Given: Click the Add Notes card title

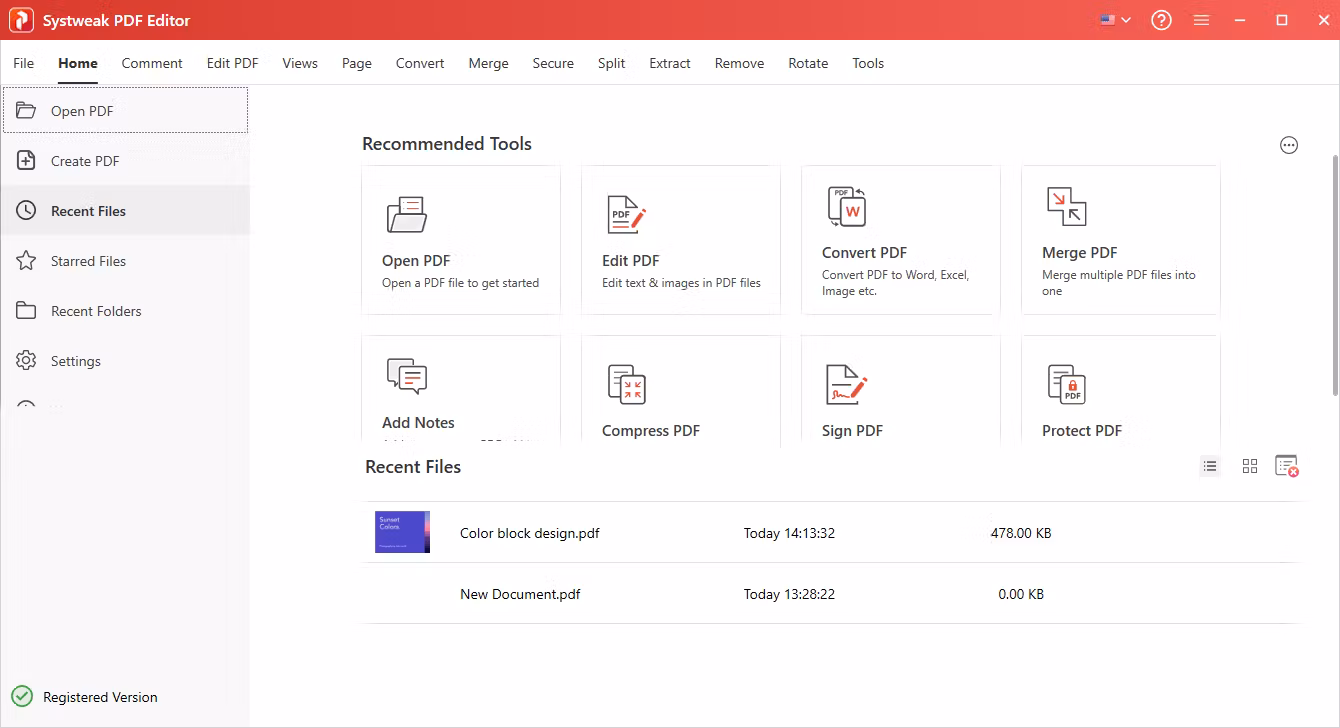Looking at the screenshot, I should (x=418, y=423).
